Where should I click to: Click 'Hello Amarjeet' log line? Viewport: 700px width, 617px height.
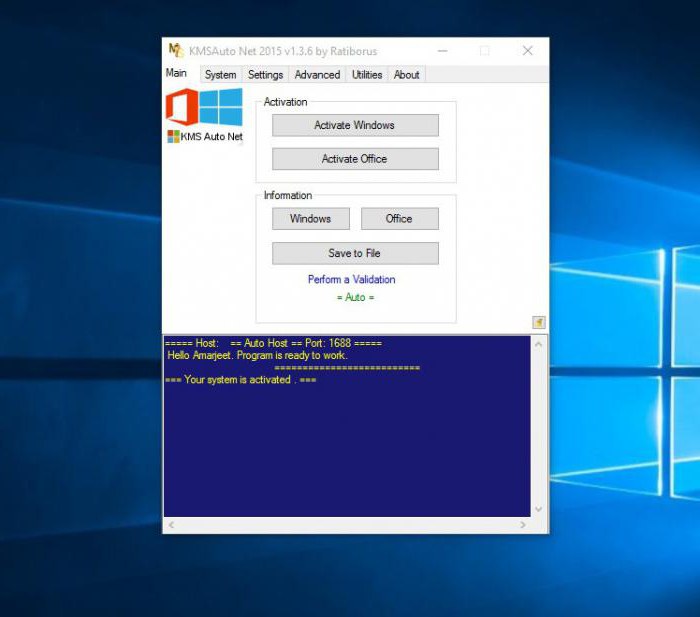257,355
